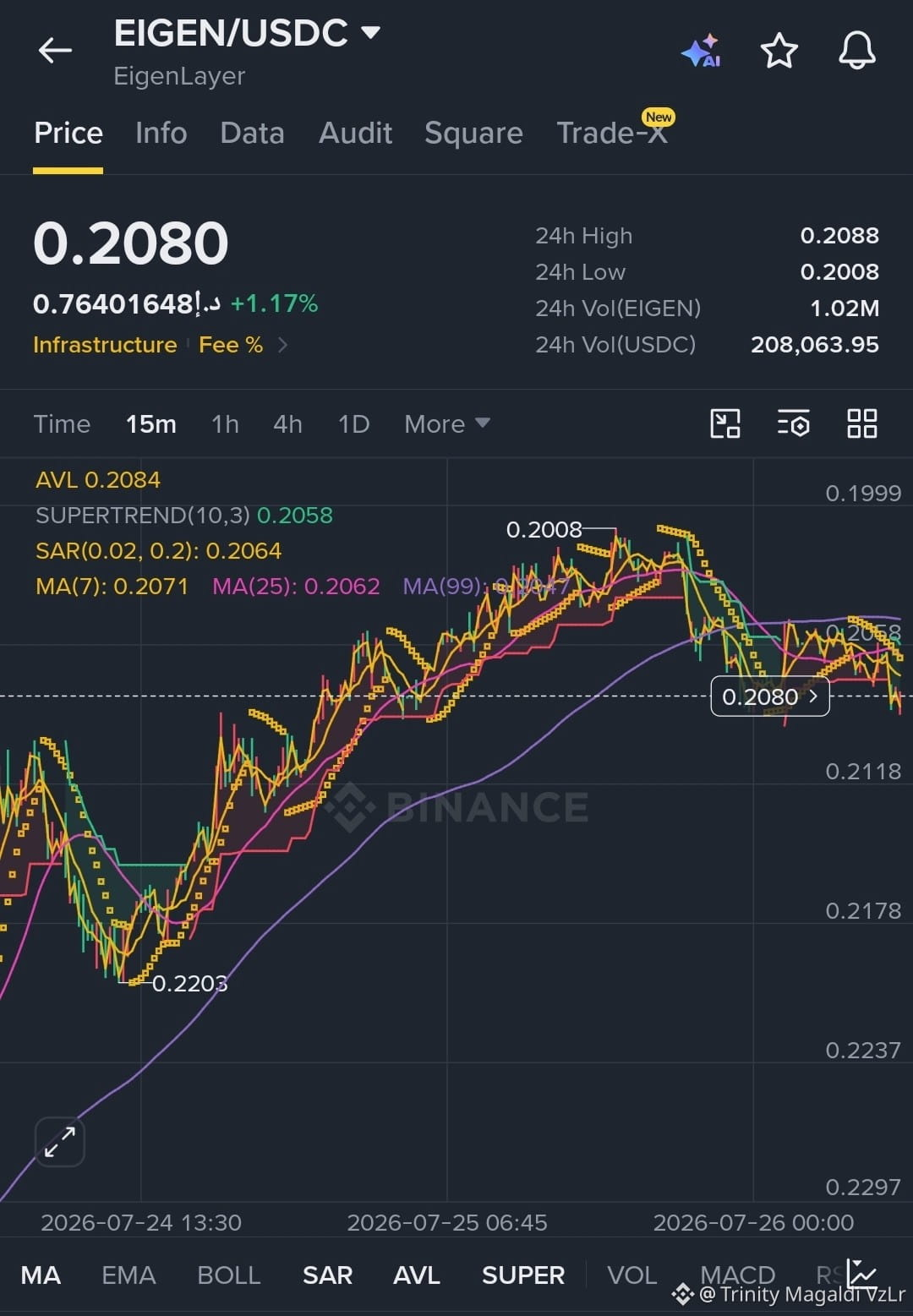Click the 0.2008 chart marker label
Image resolution: width=913 pixels, height=1316 pixels.
[x=544, y=530]
